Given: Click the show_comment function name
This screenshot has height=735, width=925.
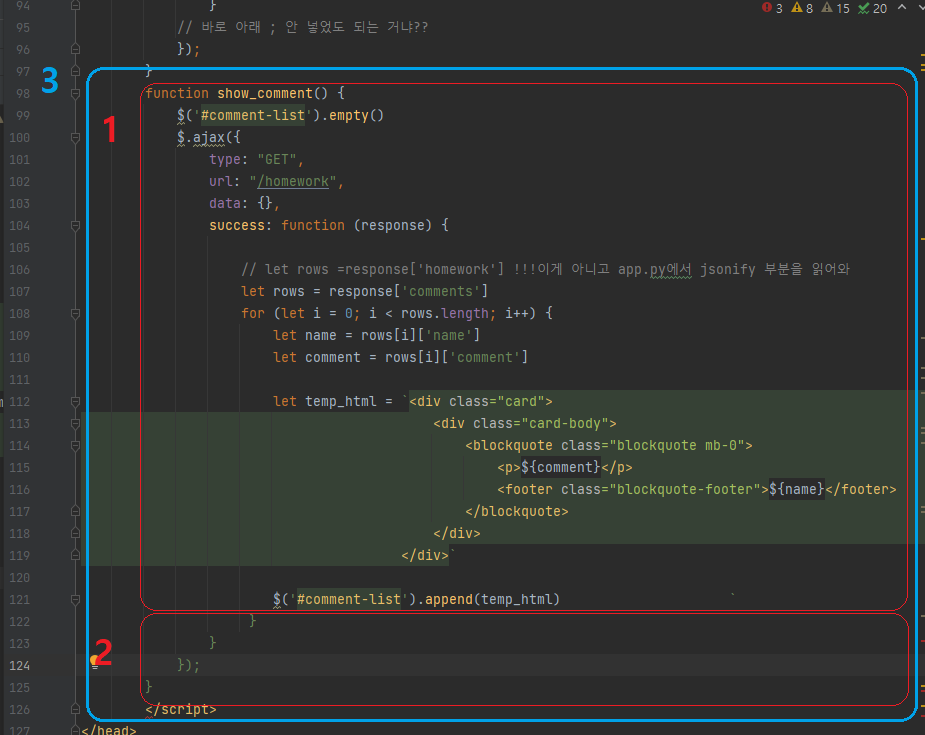Looking at the screenshot, I should [x=265, y=94].
